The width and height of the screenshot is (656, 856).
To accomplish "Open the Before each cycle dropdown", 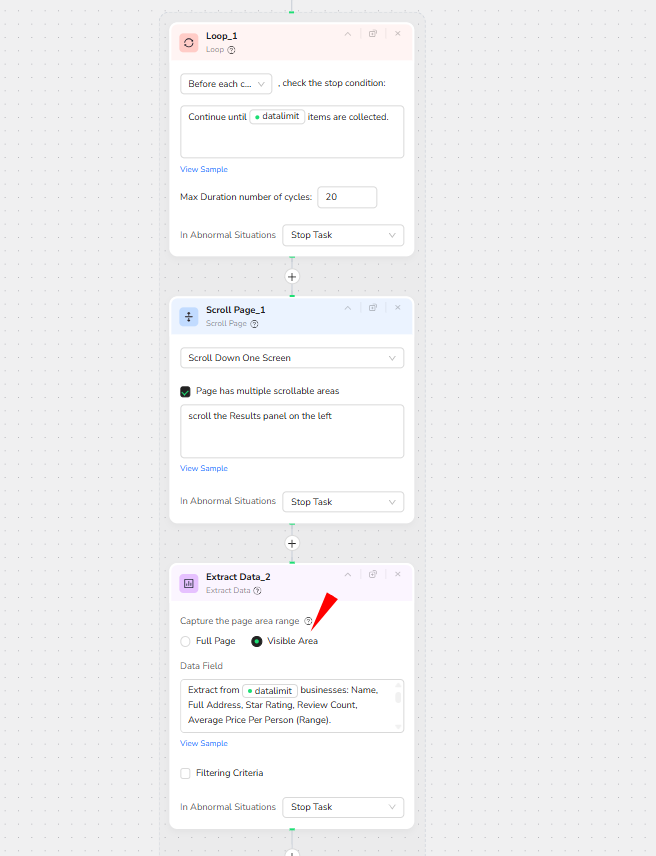I will (x=226, y=84).
